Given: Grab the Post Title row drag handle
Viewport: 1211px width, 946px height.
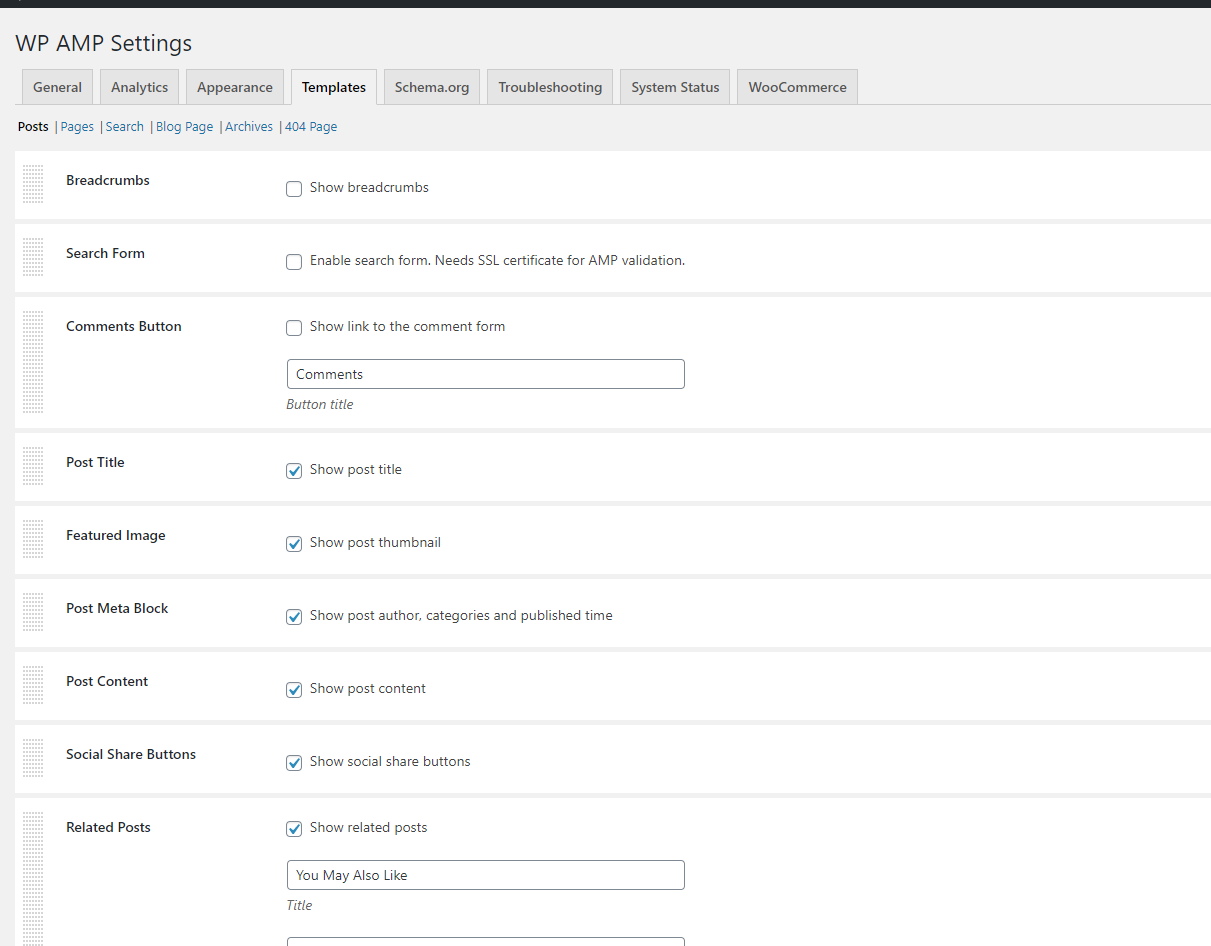Looking at the screenshot, I should pos(33,466).
